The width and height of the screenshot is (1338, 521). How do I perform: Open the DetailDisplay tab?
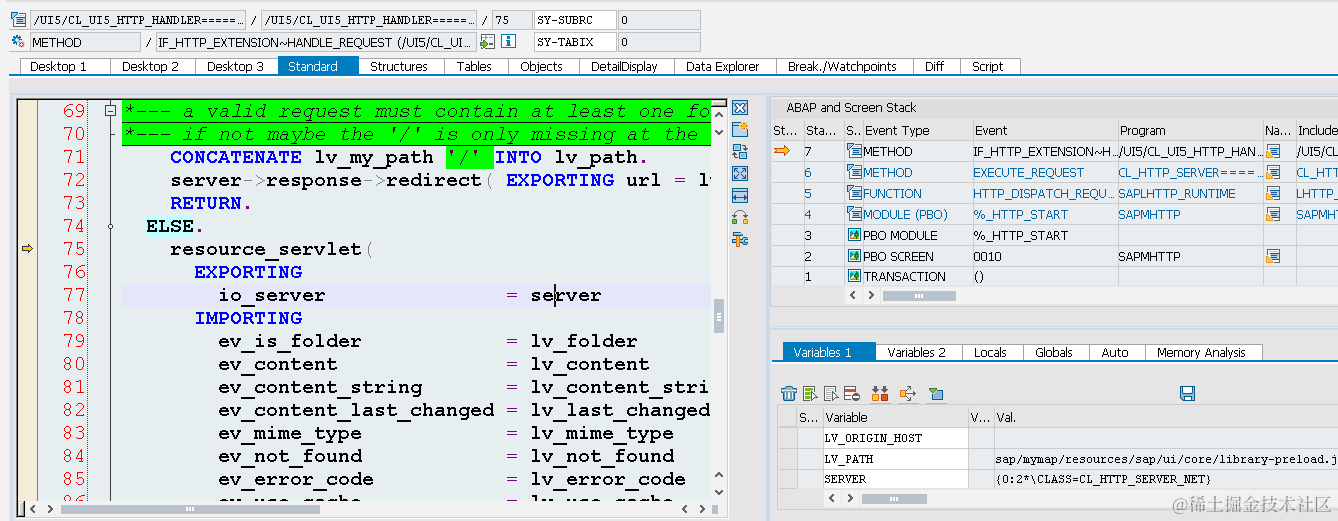[x=624, y=66]
